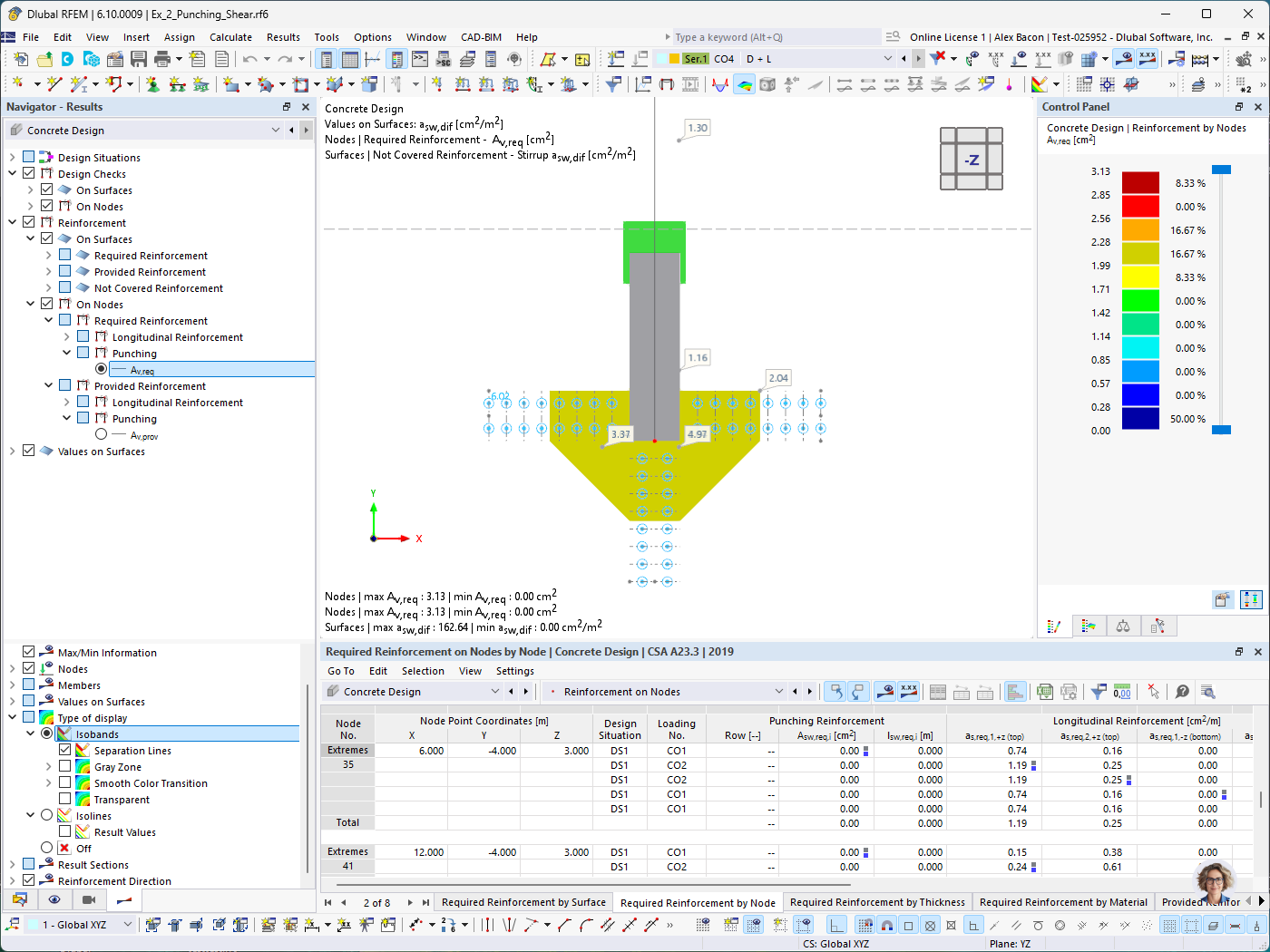Open the Calculate menu

[230, 37]
